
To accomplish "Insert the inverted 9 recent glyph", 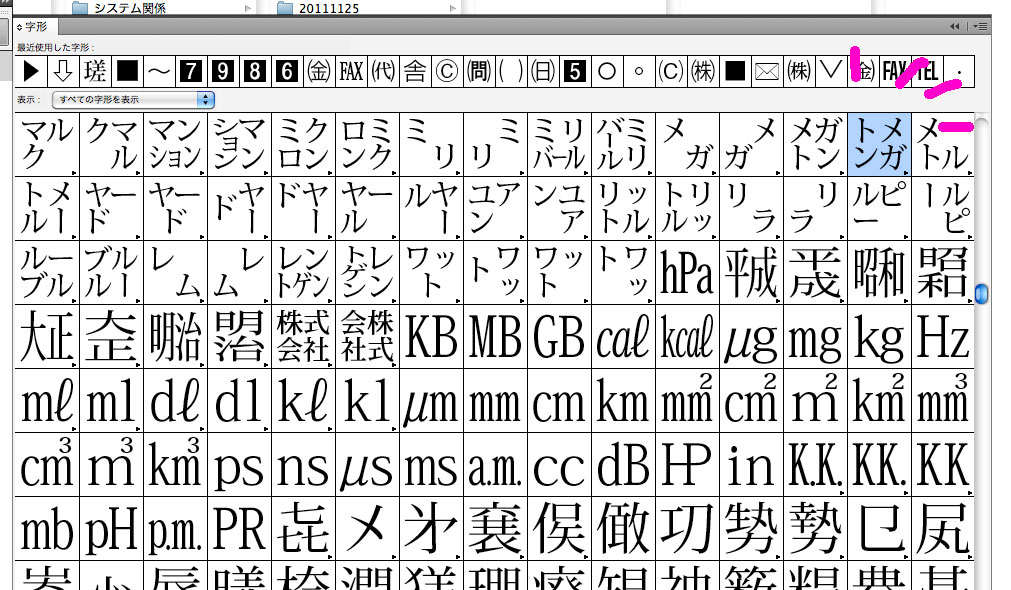I will 222,71.
